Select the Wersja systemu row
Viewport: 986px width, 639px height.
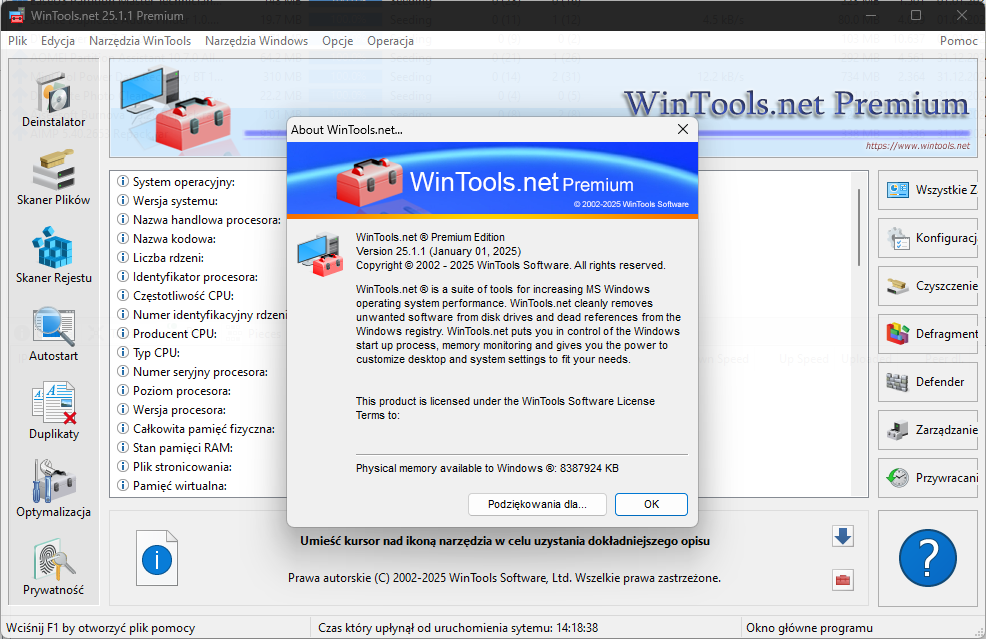click(x=175, y=201)
